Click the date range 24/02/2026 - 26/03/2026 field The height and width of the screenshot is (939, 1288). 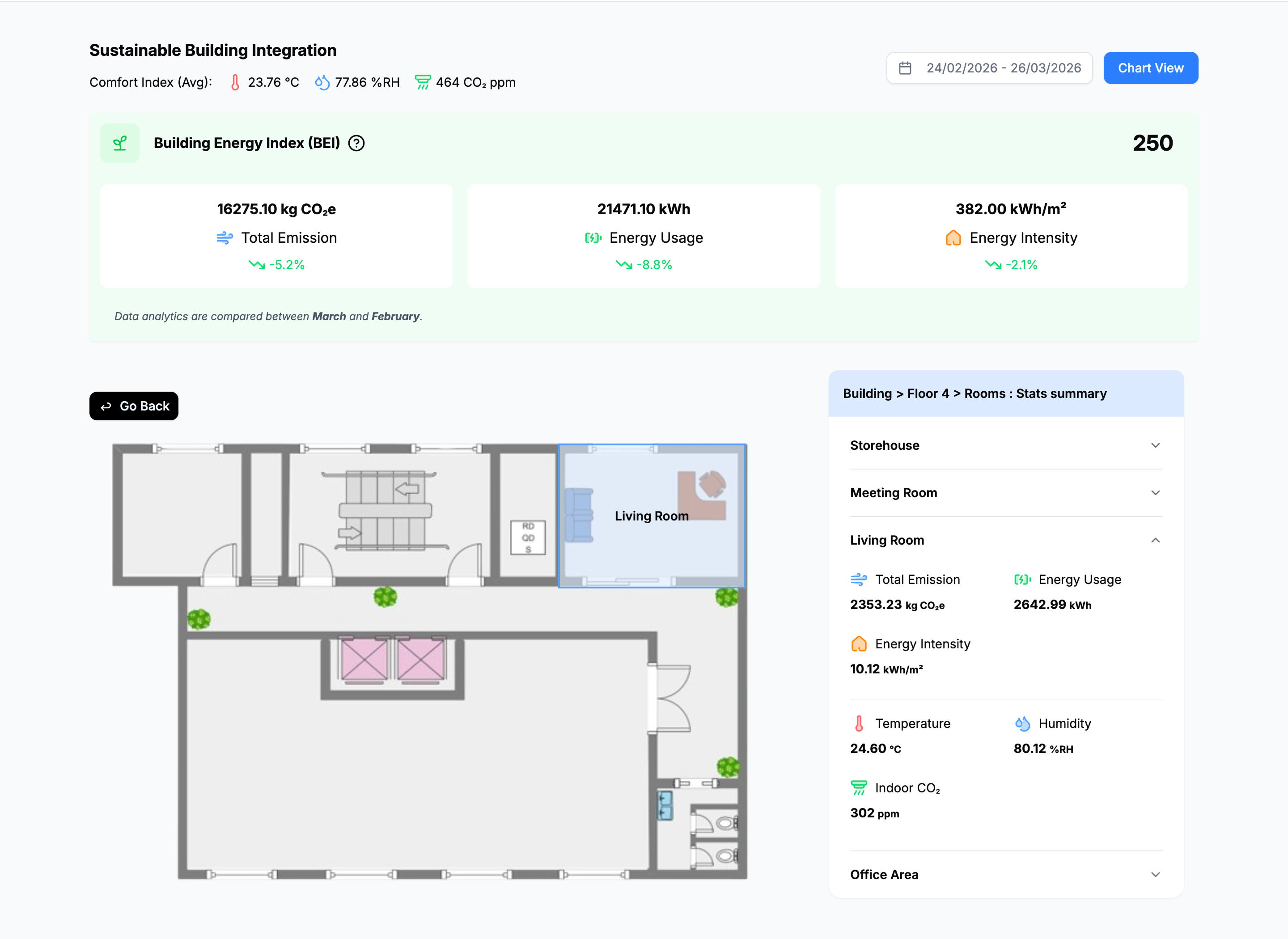coord(1004,68)
